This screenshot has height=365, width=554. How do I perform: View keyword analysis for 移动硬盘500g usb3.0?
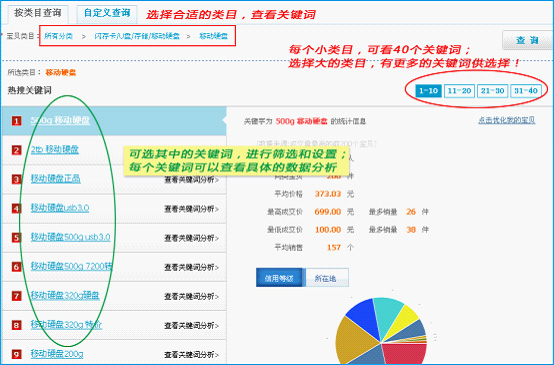pyautogui.click(x=191, y=238)
